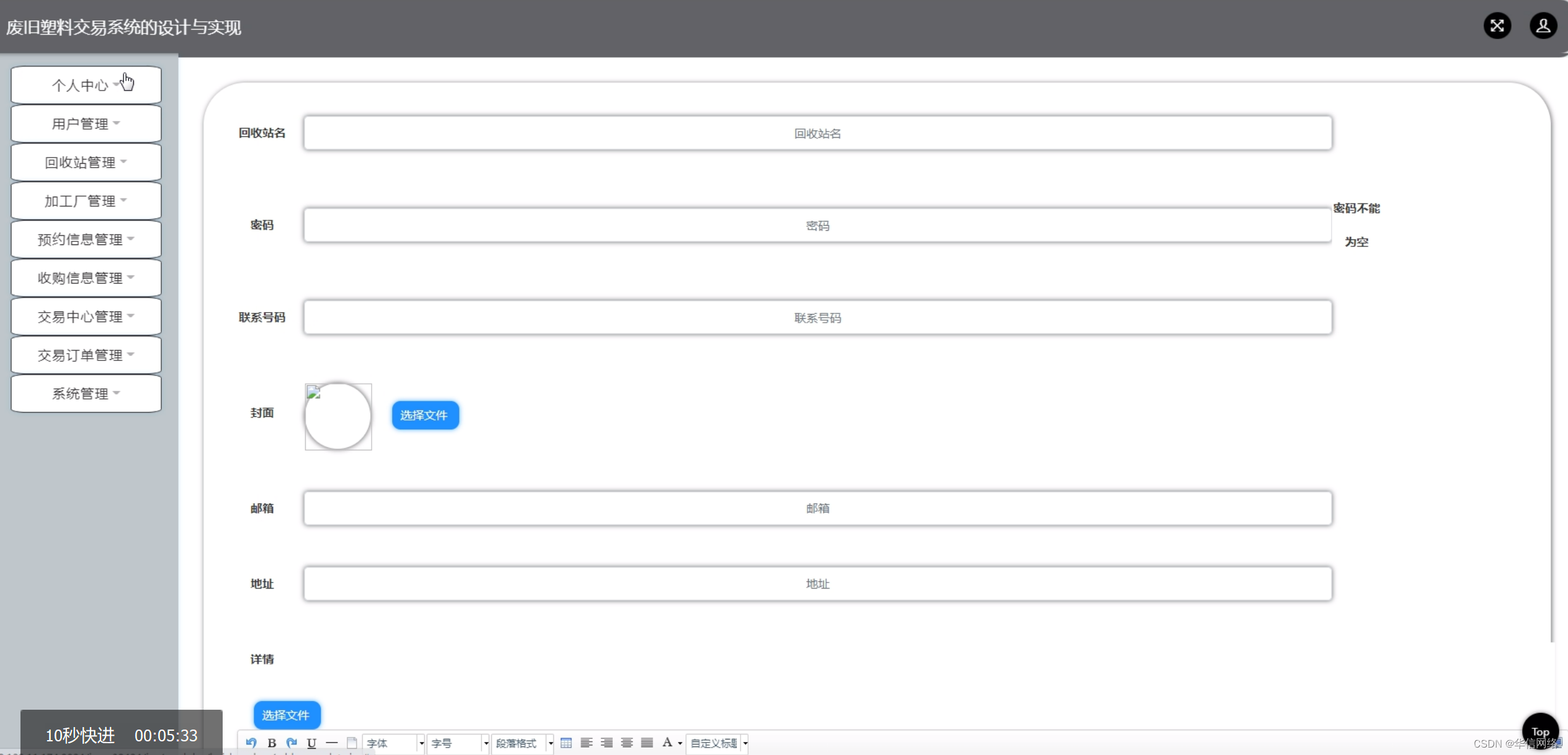Image resolution: width=1568 pixels, height=755 pixels.
Task: Click the fullscreen icon in header
Action: [1497, 26]
